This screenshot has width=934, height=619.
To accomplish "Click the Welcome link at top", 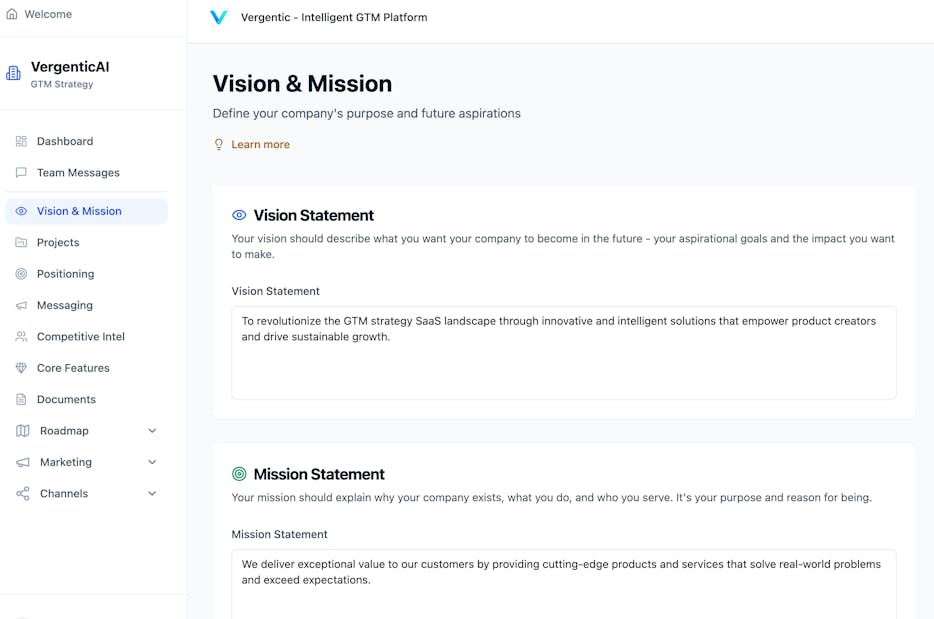I will click(48, 14).
